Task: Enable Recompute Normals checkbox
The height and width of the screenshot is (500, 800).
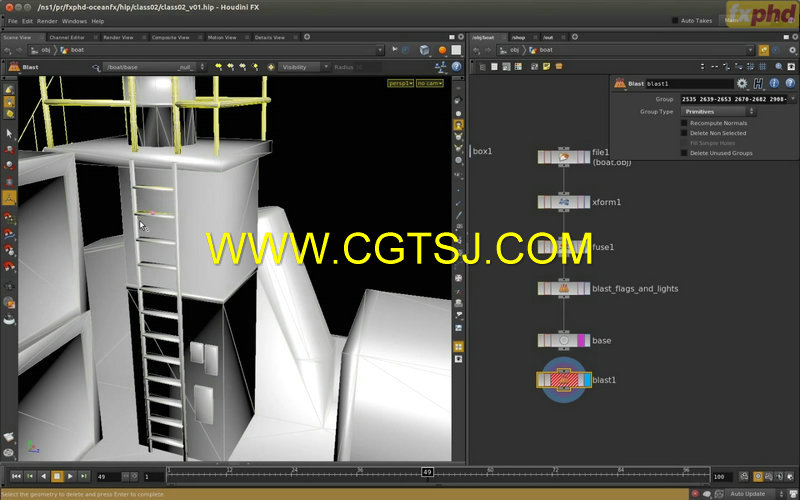Action: click(684, 123)
